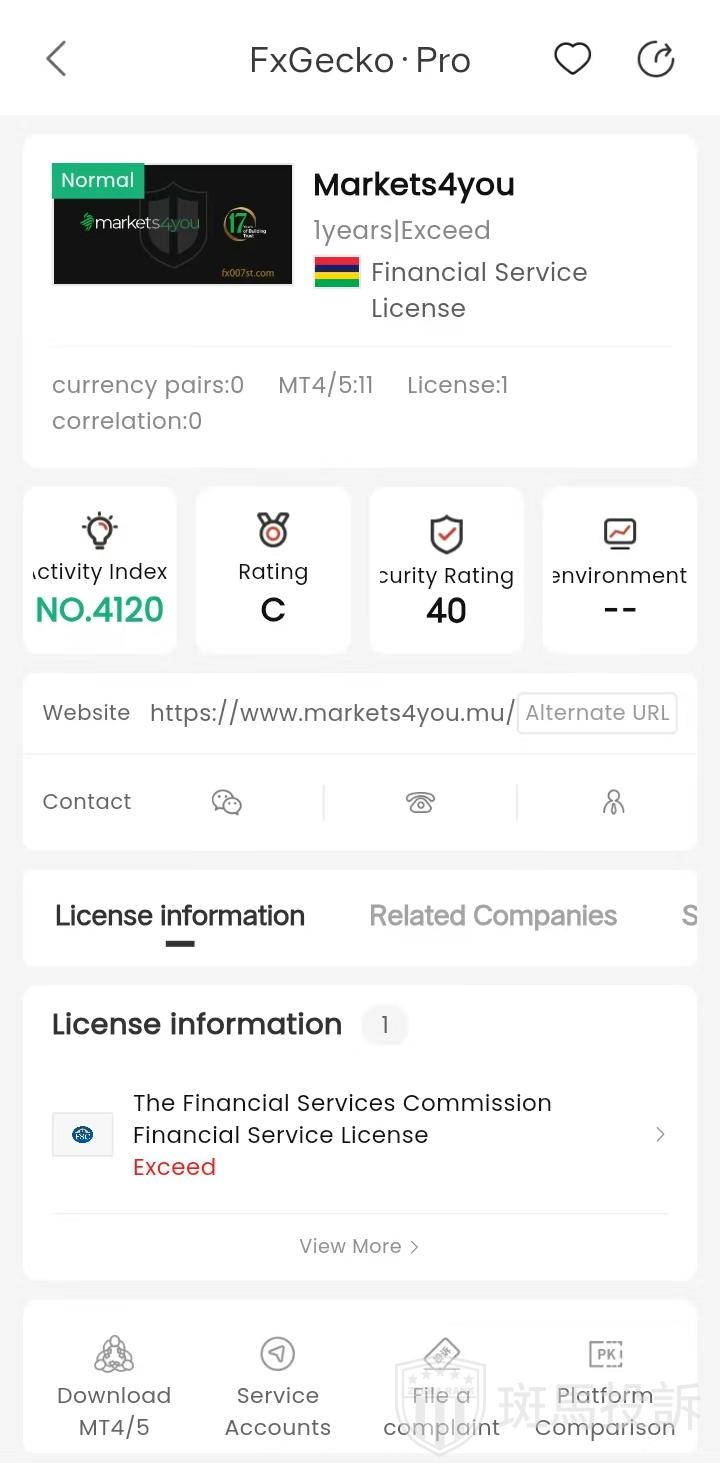This screenshot has width=720, height=1468.
Task: Tap the share icon
Action: 656,60
